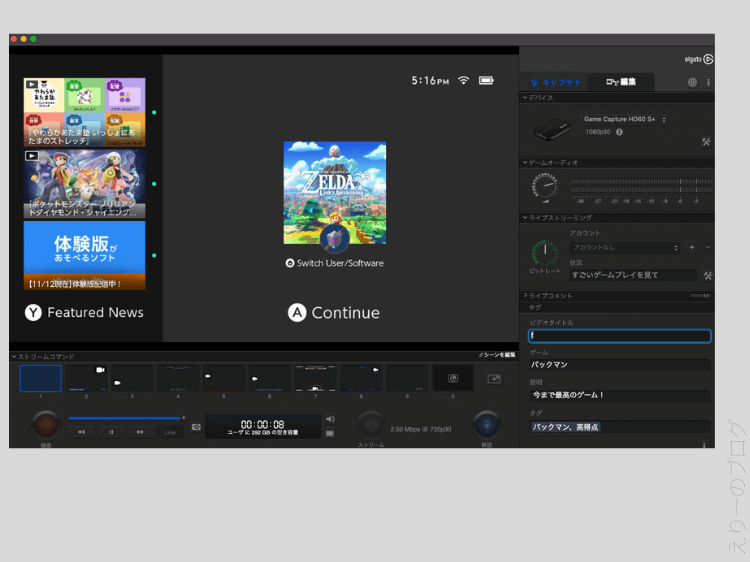Open streaming settings tools icon beside status
750x562 pixels.
tap(708, 275)
